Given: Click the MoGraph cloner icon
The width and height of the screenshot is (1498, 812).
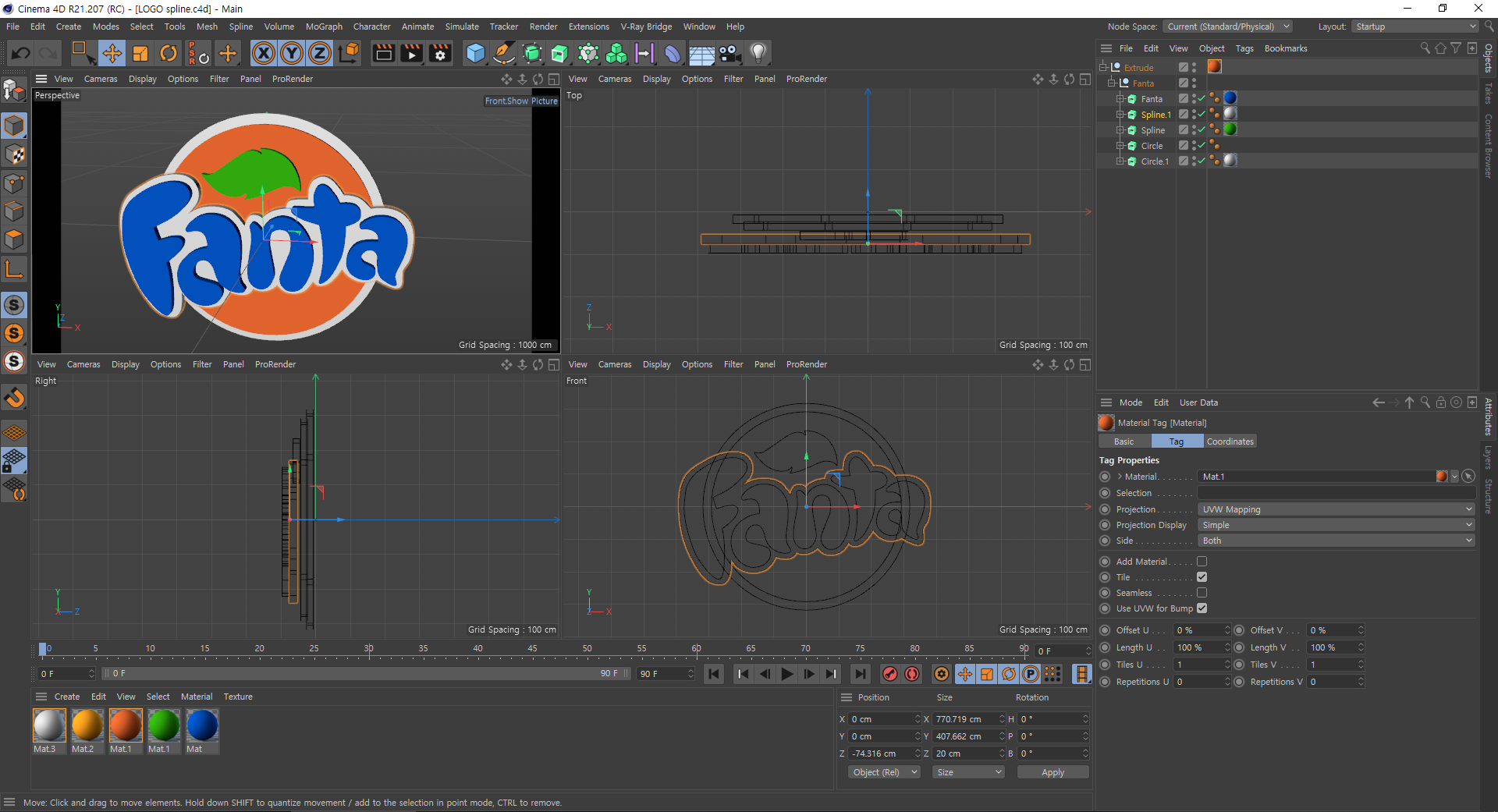Looking at the screenshot, I should click(x=616, y=53).
